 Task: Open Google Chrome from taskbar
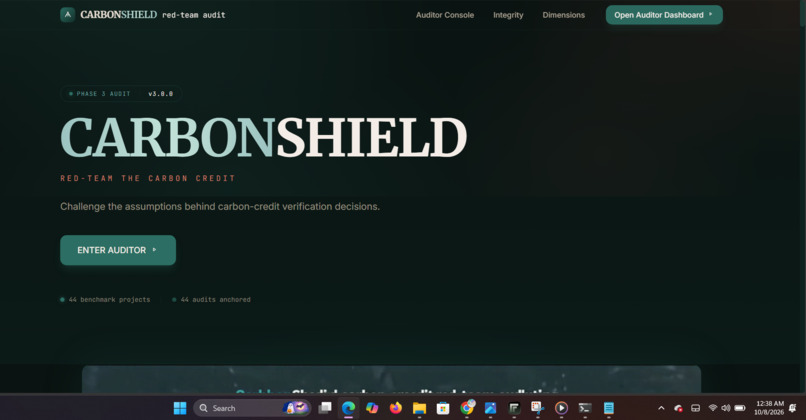(467, 408)
